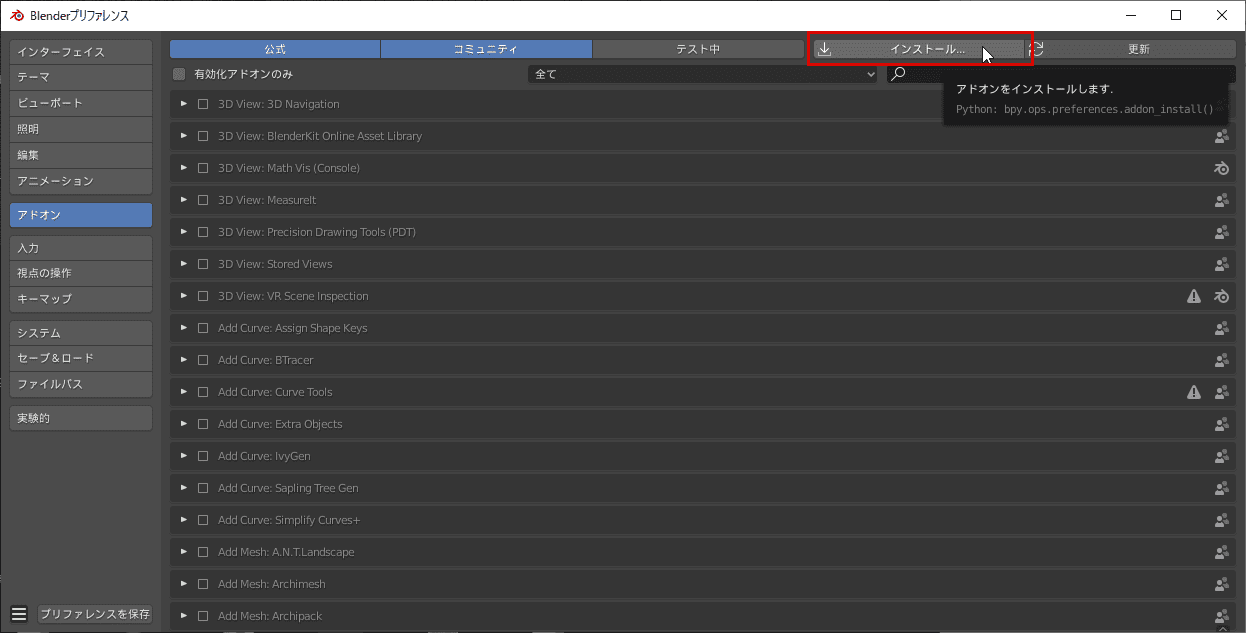Expand the Extra Objects add-on details
1246x633 pixels.
coord(184,424)
